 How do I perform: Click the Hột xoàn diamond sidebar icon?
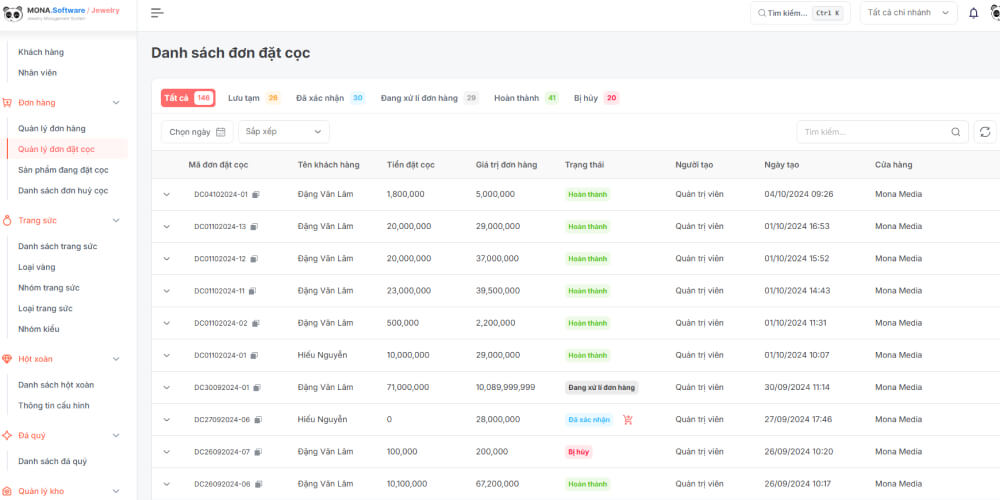[7, 359]
